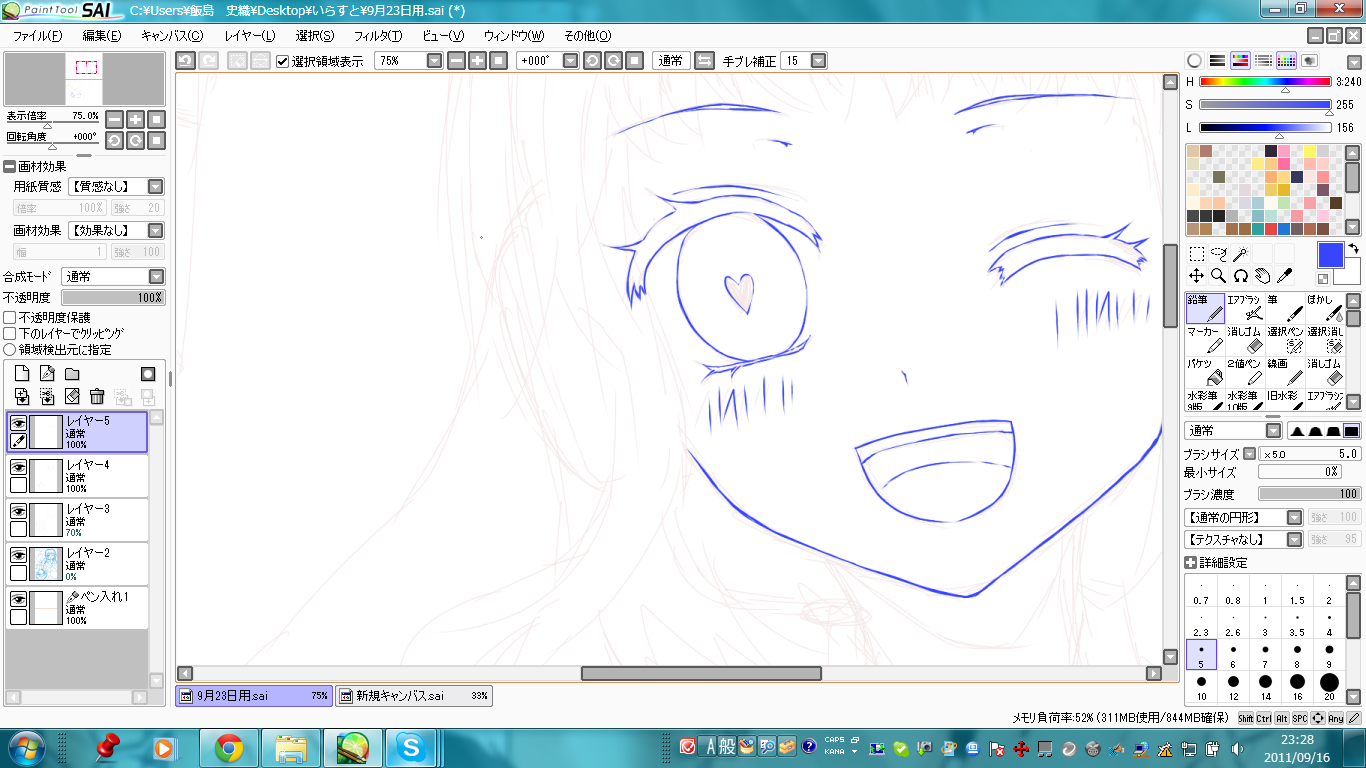1366x768 pixels.
Task: Hide レイヤー4 using its eye icon
Action: tap(18, 467)
